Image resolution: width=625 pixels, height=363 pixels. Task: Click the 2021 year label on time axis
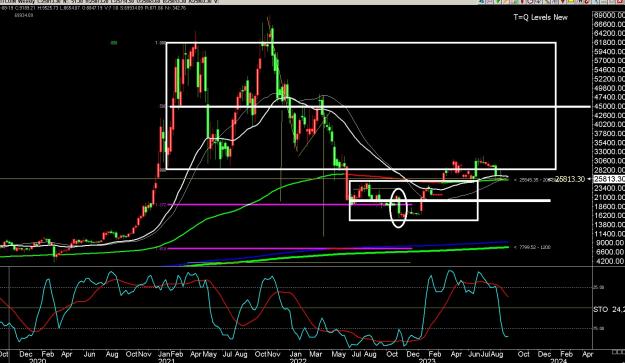point(166,361)
